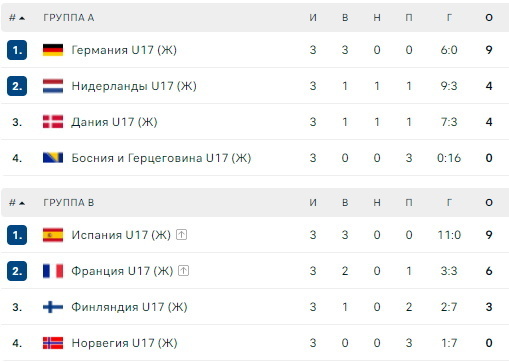Click the Bosnia and Herzegovina flag icon

(x=53, y=157)
